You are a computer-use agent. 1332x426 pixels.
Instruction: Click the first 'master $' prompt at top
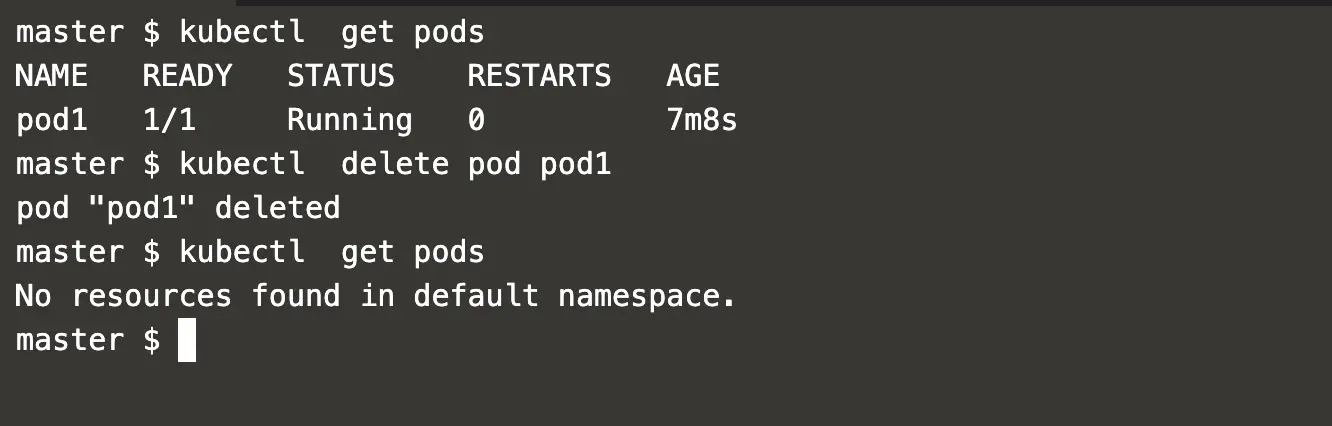[x=88, y=33]
